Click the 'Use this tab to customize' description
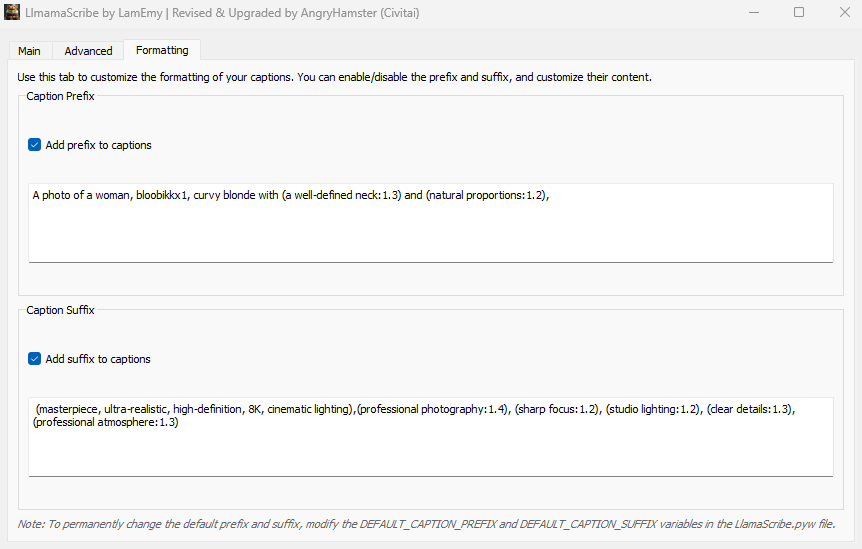The height and width of the screenshot is (549, 862). pos(335,77)
